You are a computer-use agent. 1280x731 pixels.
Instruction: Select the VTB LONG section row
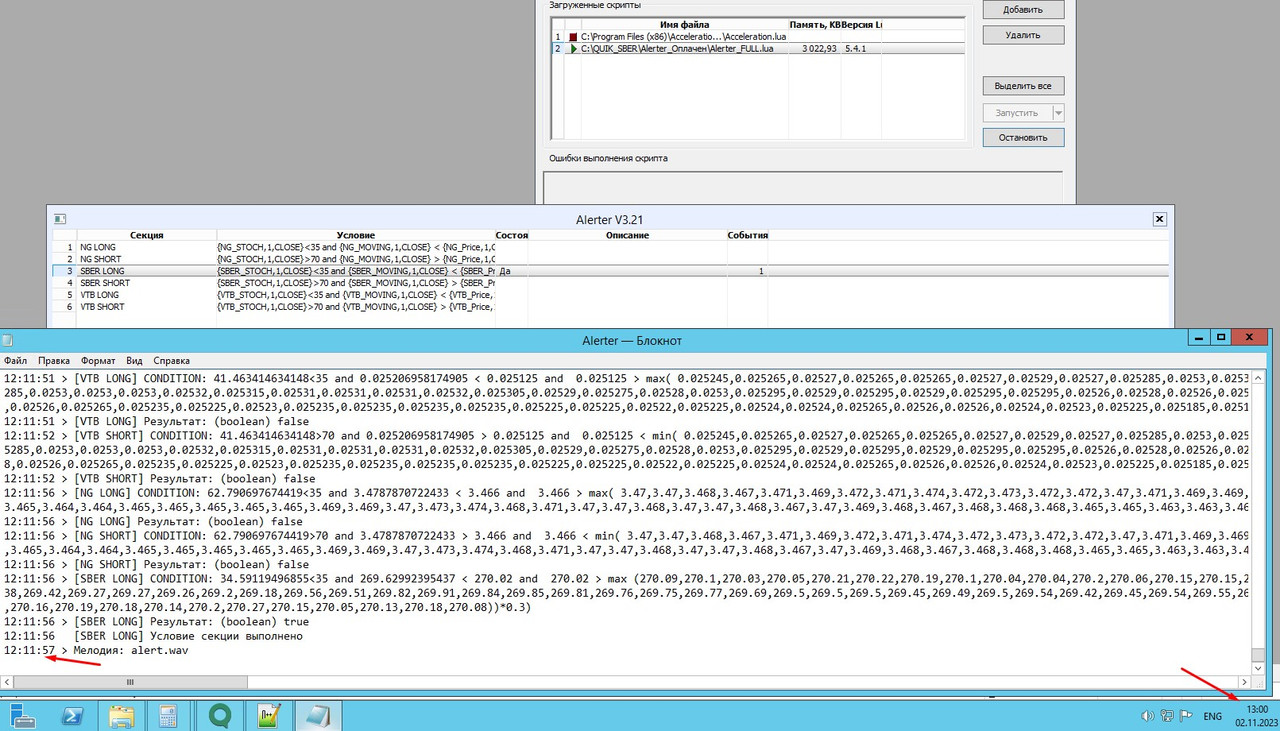[x=610, y=295]
